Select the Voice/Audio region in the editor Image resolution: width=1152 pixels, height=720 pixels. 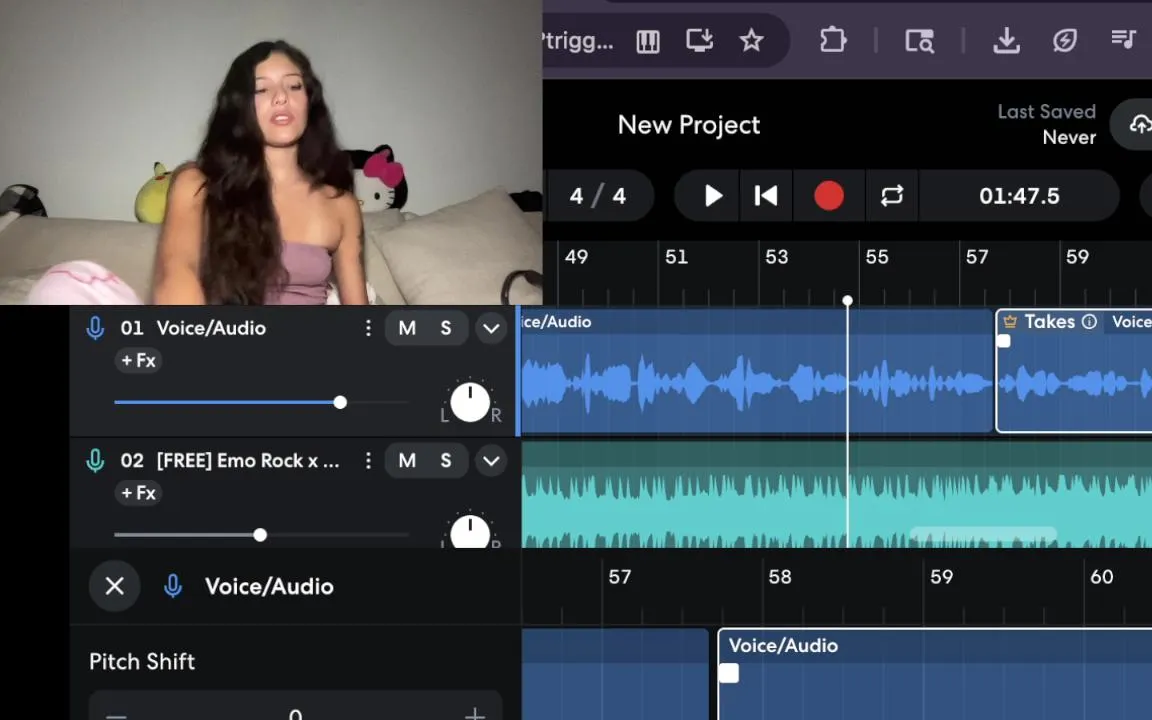935,674
